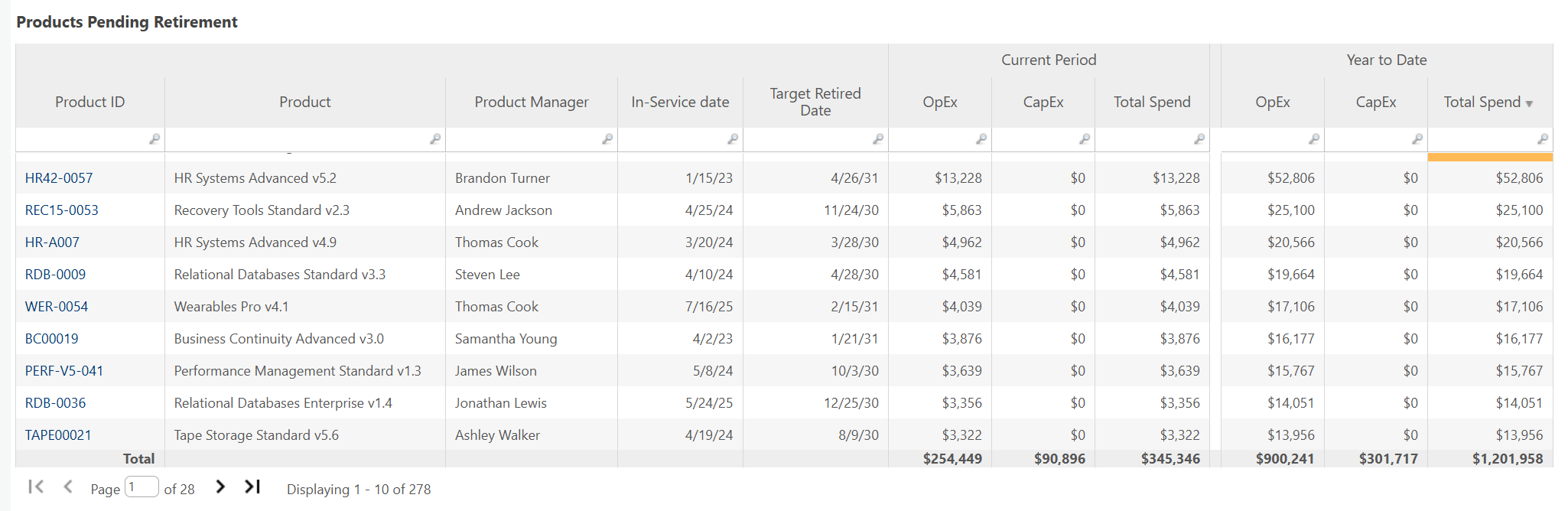1568x511 pixels.
Task: Open the TAPE00021 product link
Action: pos(58,435)
